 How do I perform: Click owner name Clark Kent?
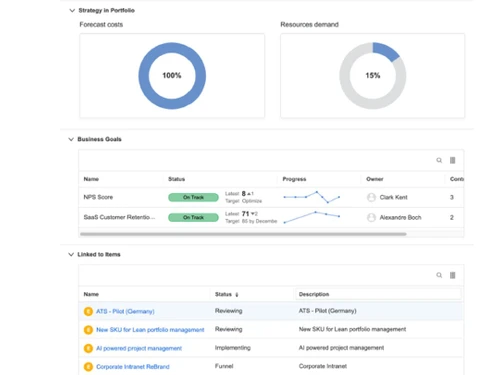(x=393, y=197)
